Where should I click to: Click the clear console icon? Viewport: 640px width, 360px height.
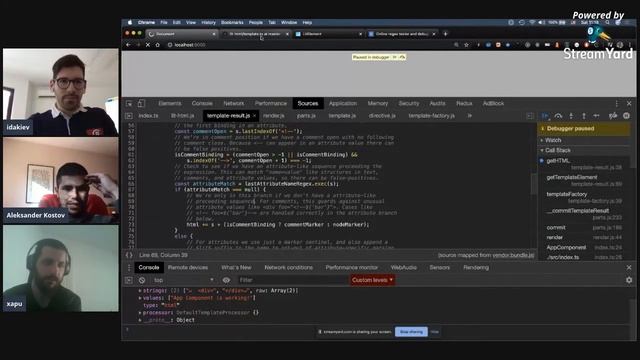coord(142,280)
